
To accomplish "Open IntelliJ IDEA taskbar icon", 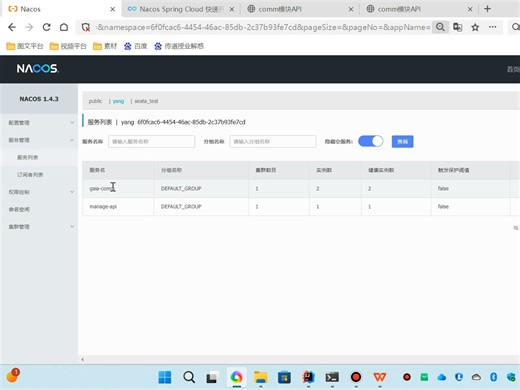I will [308, 377].
